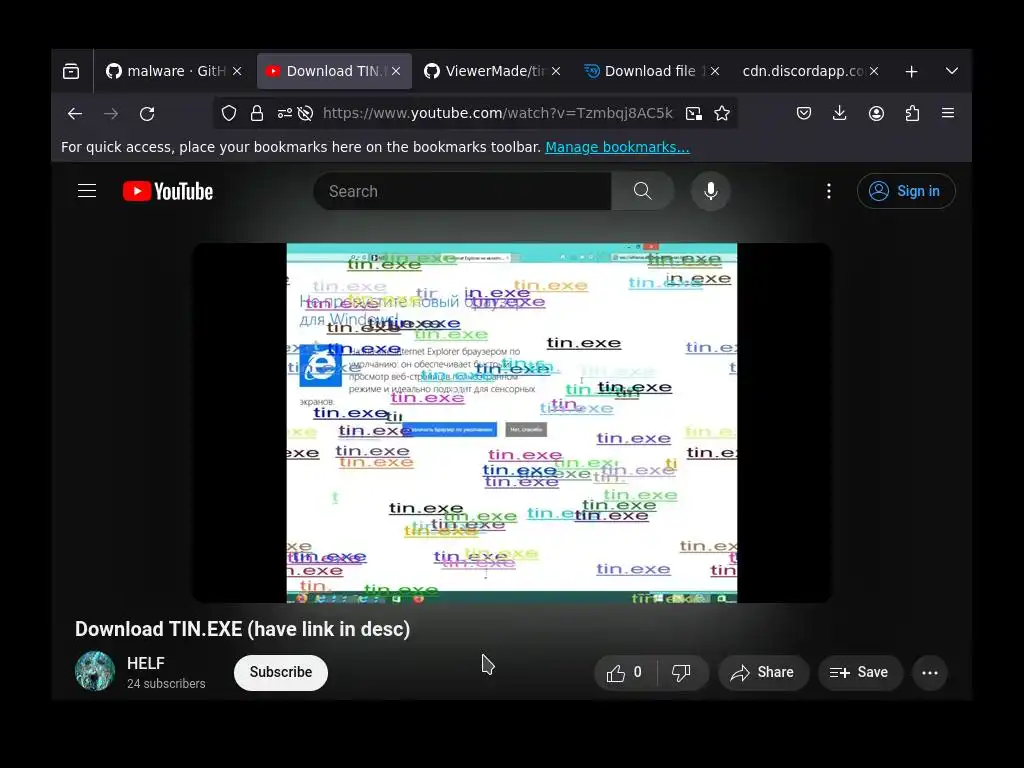Open Firefox account icon
The height and width of the screenshot is (768, 1024).
coord(876,114)
